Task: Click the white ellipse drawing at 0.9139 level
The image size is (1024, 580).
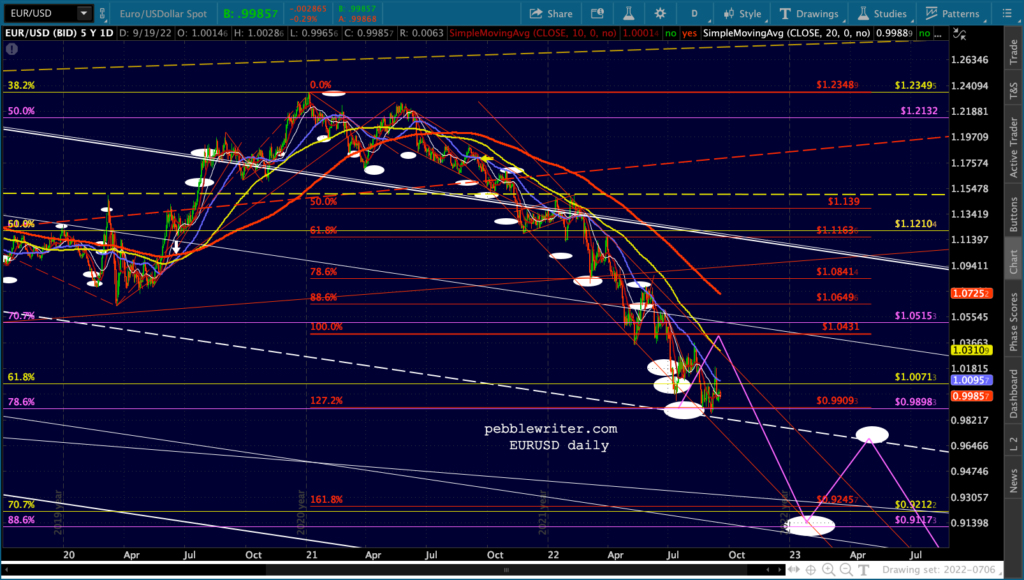Action: click(810, 526)
